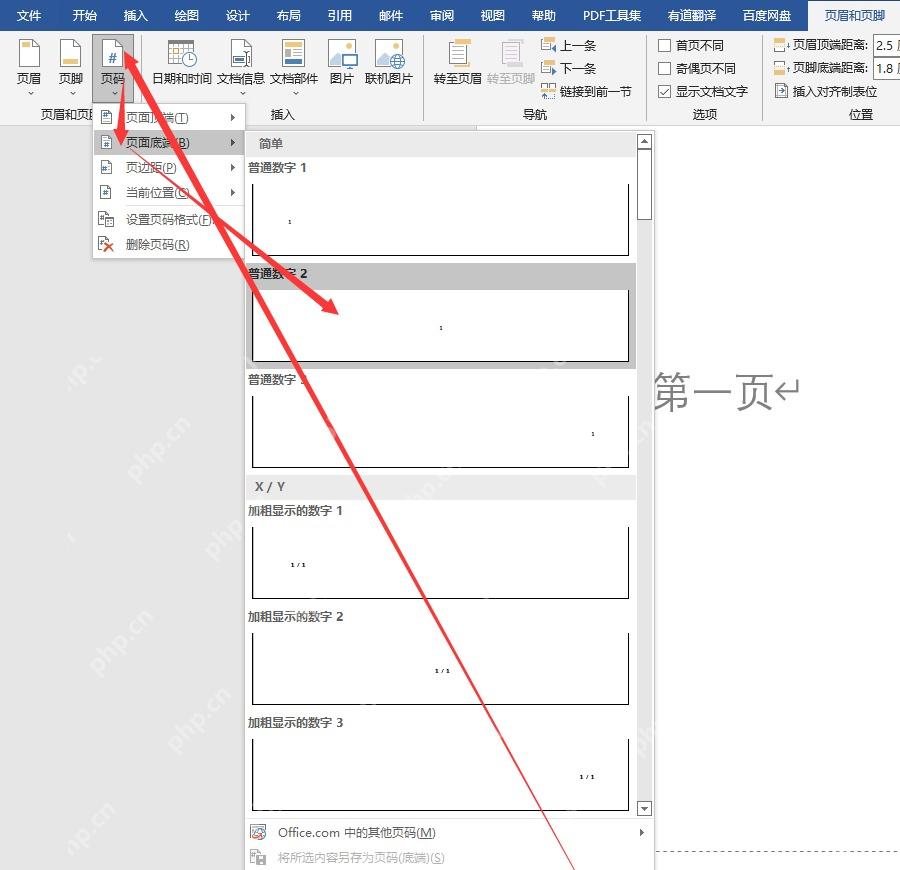Screen dimensions: 900x870
Task: Select the 页眉和页脚 ribbon tab
Action: coord(855,15)
